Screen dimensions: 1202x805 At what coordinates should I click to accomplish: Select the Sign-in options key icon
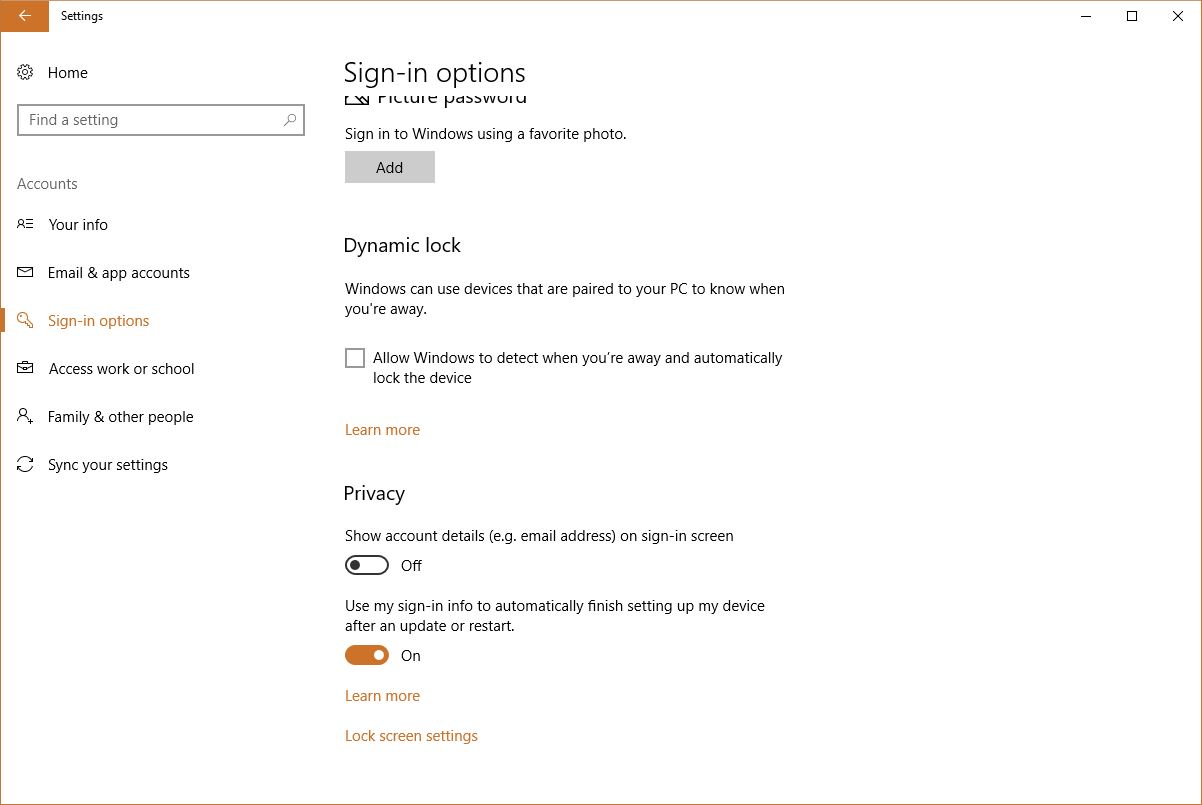coord(25,320)
